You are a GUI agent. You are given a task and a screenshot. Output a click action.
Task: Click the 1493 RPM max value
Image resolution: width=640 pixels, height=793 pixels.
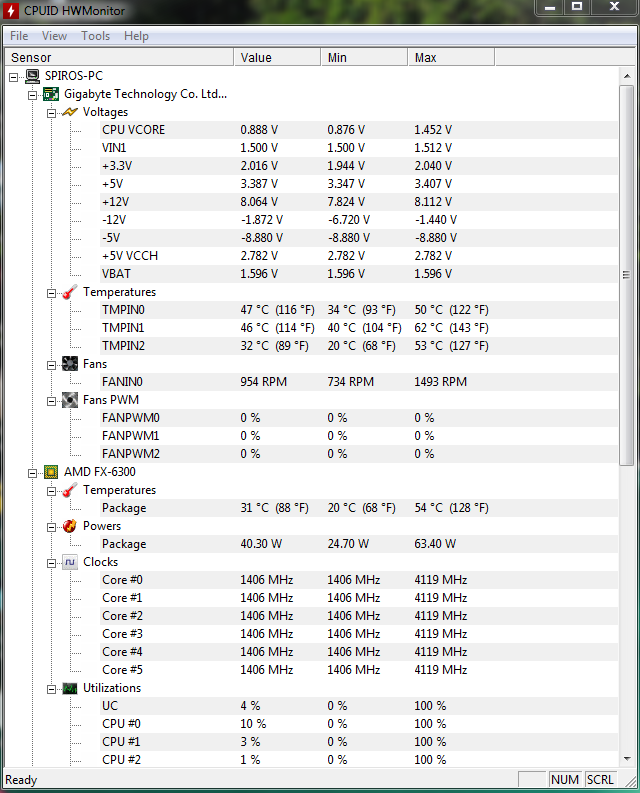(x=441, y=382)
